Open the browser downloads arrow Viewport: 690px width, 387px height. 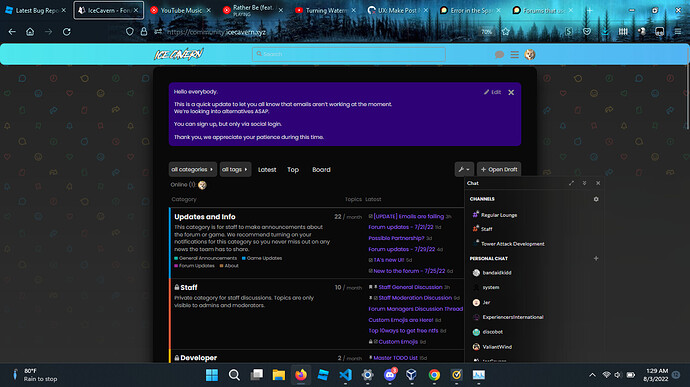606,32
